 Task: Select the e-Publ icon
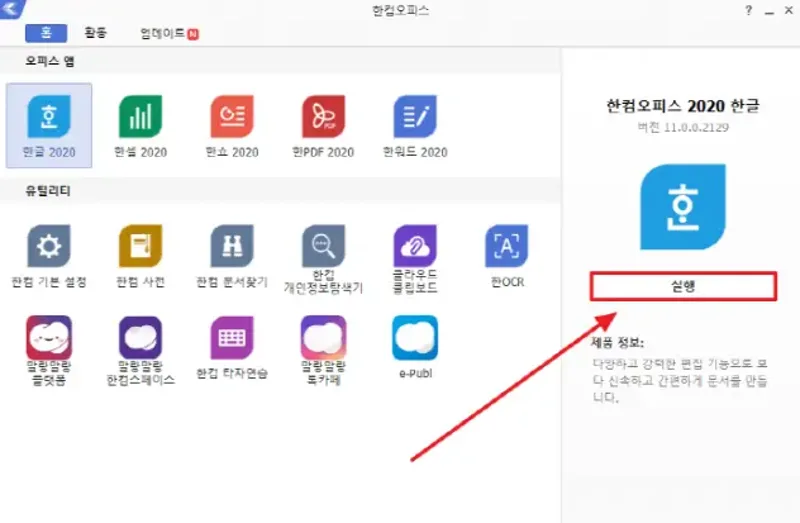pos(415,337)
